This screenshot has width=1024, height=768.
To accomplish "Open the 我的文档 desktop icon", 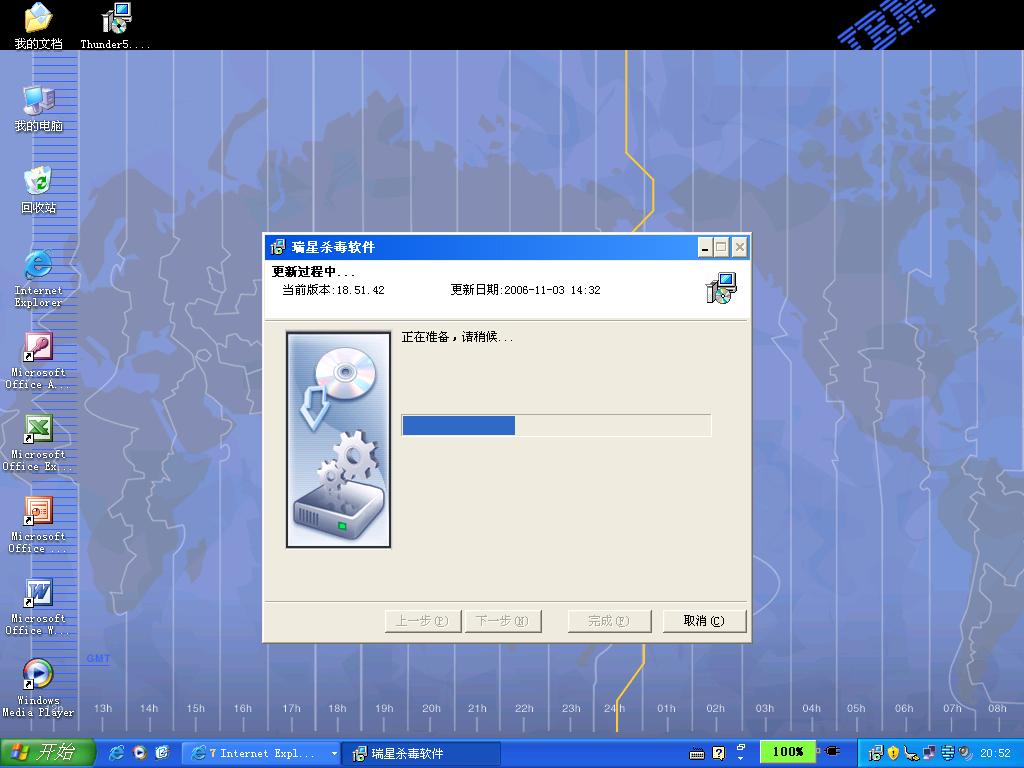I will (x=39, y=26).
